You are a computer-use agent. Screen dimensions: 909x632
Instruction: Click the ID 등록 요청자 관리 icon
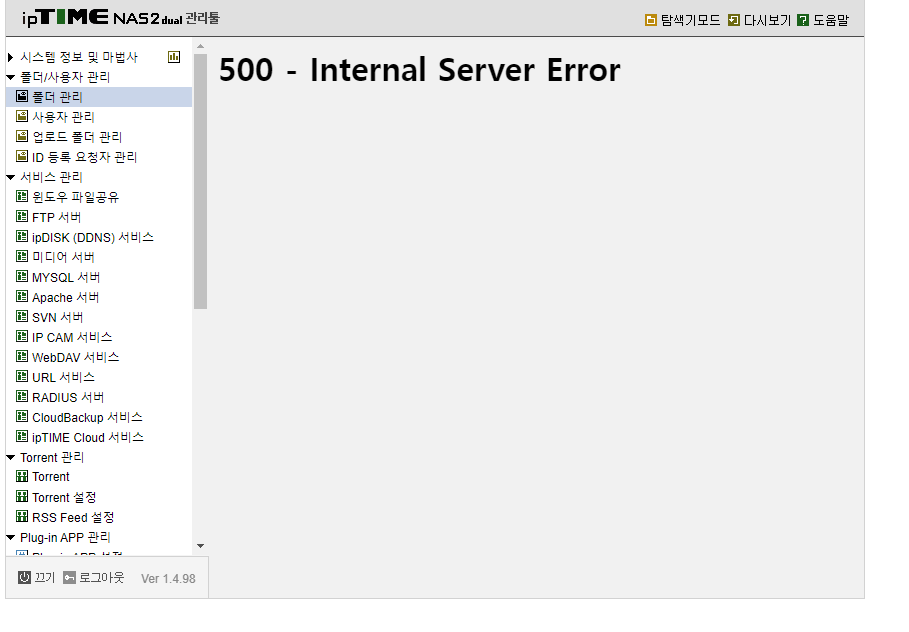(x=22, y=157)
